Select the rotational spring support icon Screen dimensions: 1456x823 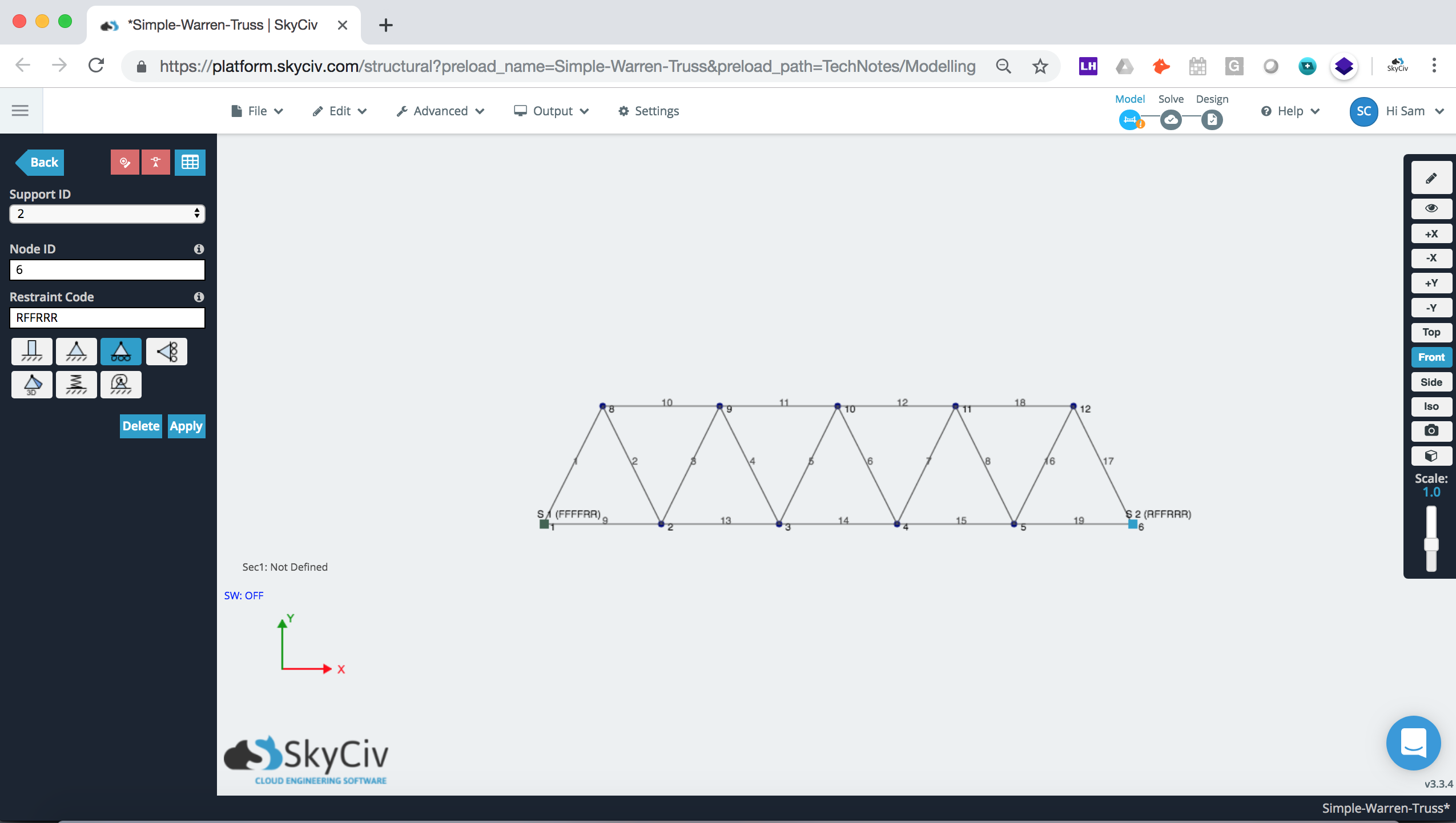pos(120,384)
